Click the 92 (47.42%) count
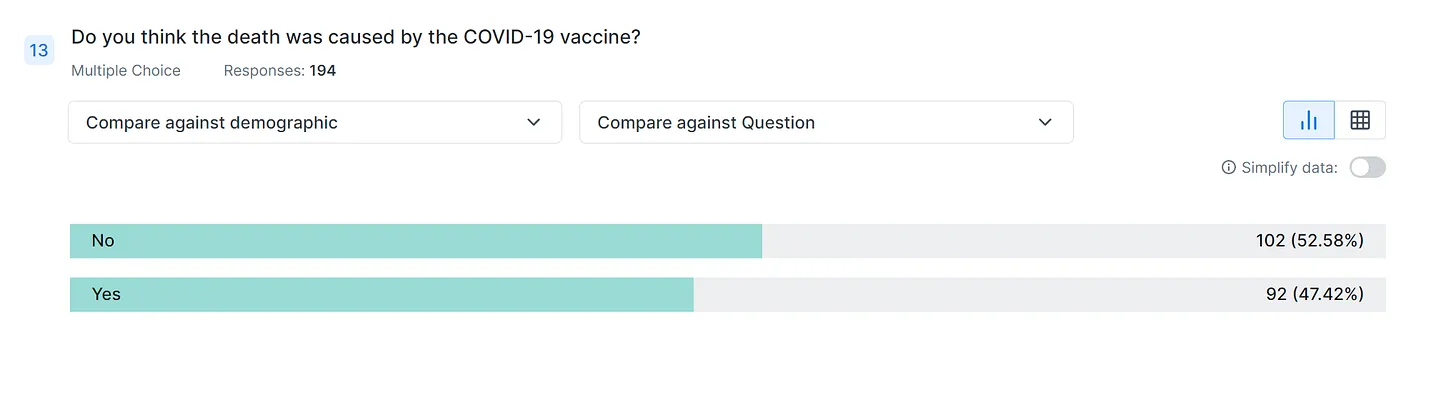The width and height of the screenshot is (1456, 395). click(x=1315, y=295)
